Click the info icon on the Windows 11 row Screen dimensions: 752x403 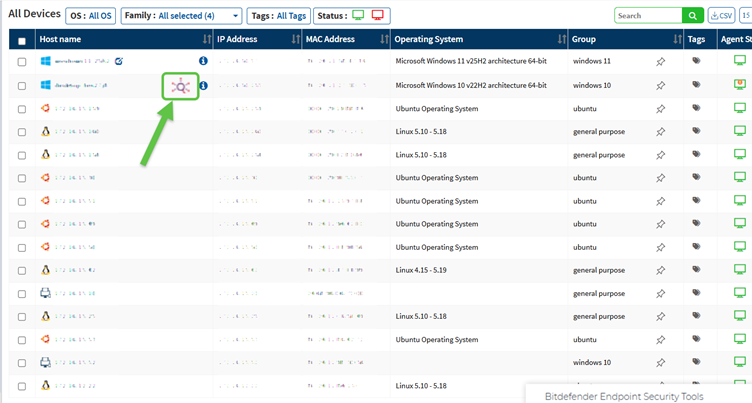(203, 61)
